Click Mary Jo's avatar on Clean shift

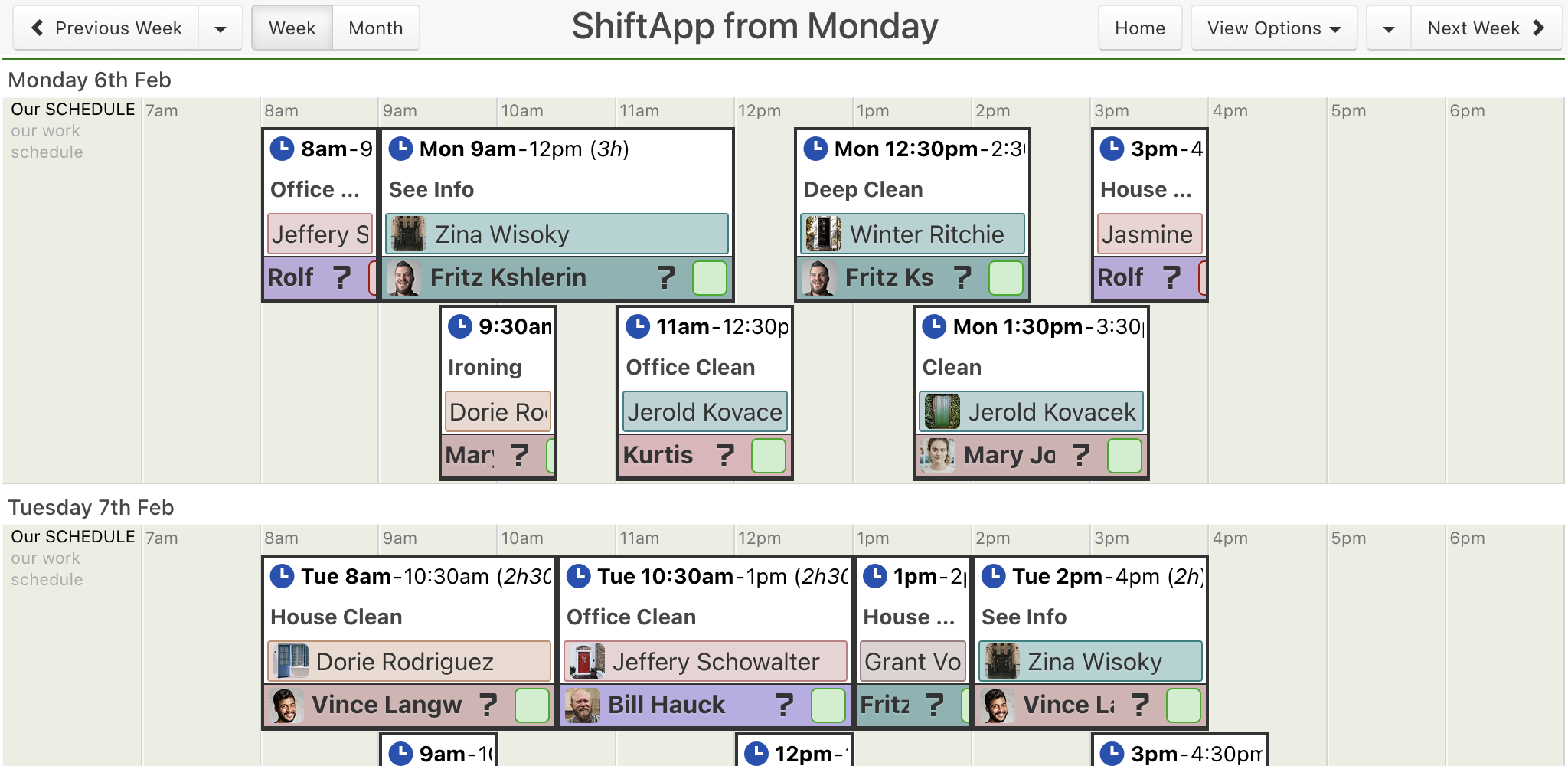(x=938, y=455)
